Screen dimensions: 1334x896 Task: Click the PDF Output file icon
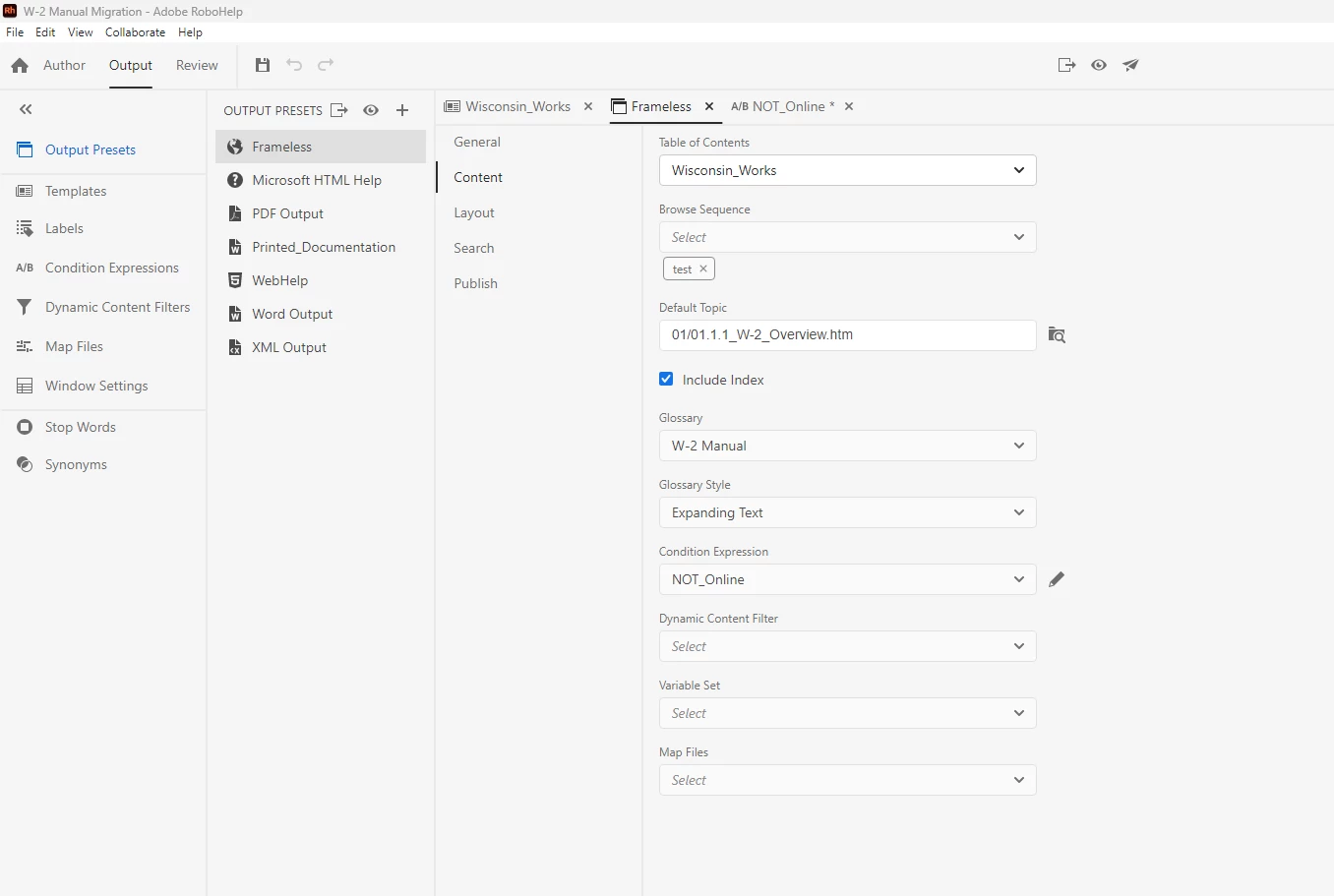[235, 213]
